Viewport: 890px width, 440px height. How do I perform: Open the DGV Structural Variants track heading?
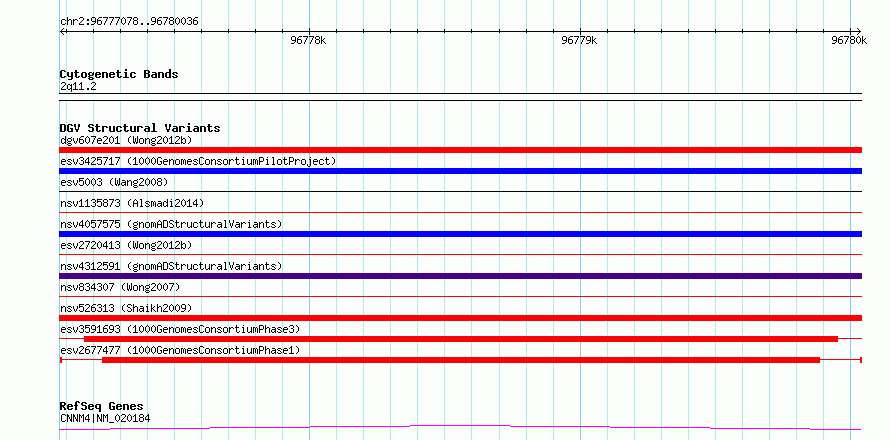pyautogui.click(x=140, y=128)
